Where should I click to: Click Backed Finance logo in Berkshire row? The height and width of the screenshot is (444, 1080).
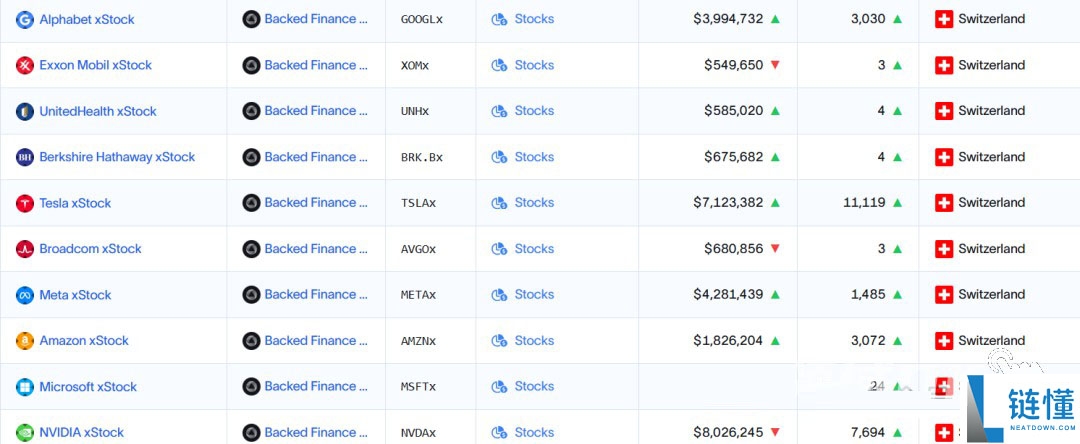point(251,157)
